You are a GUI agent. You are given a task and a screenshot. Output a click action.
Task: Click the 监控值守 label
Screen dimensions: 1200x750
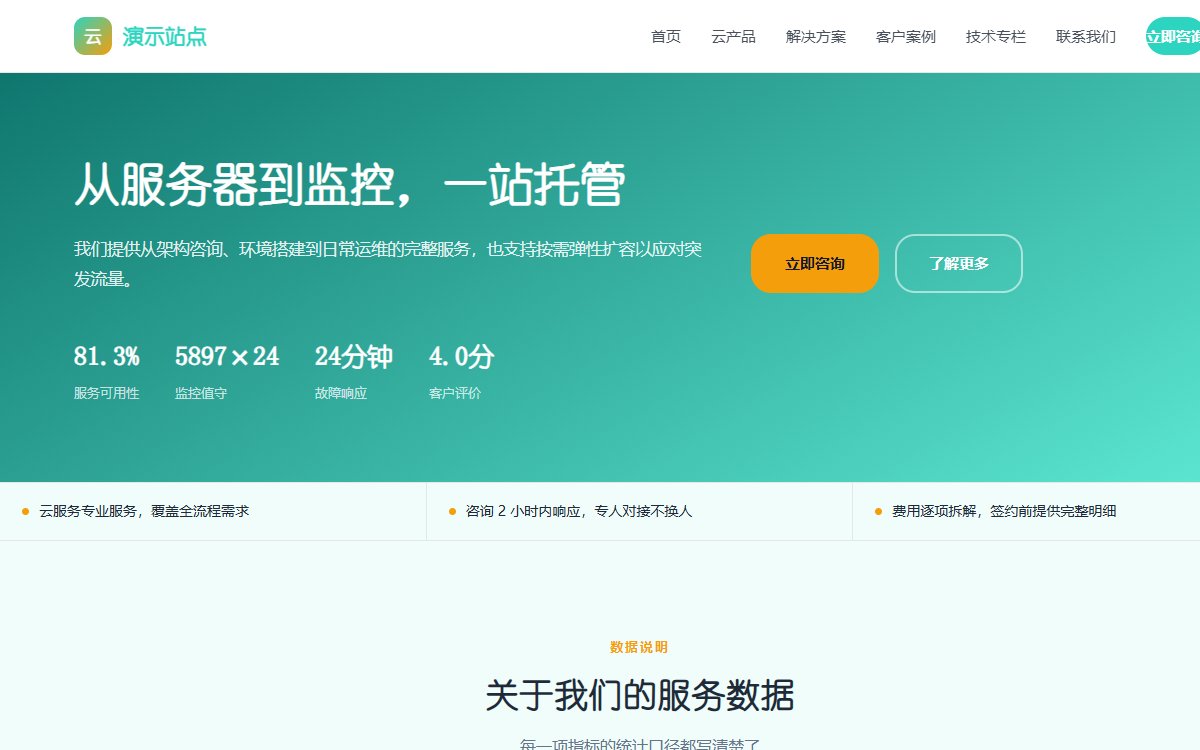click(x=201, y=394)
